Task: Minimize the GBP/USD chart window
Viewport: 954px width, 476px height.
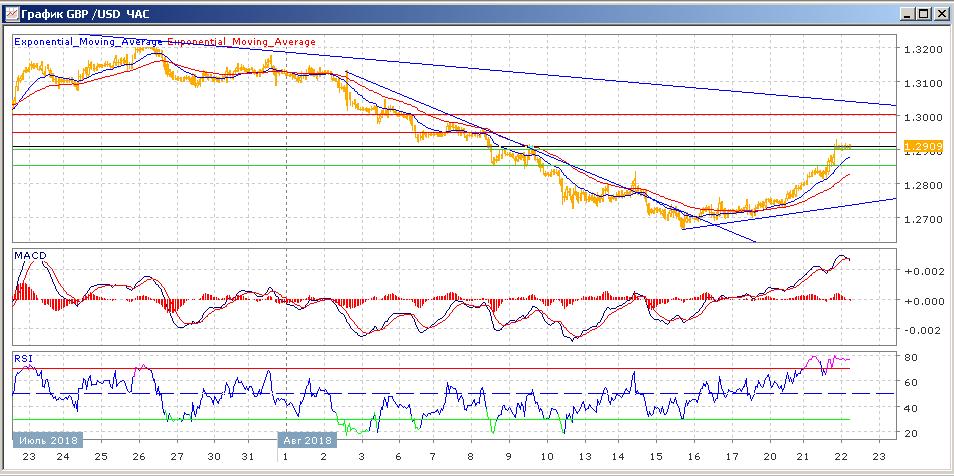Action: pyautogui.click(x=907, y=14)
